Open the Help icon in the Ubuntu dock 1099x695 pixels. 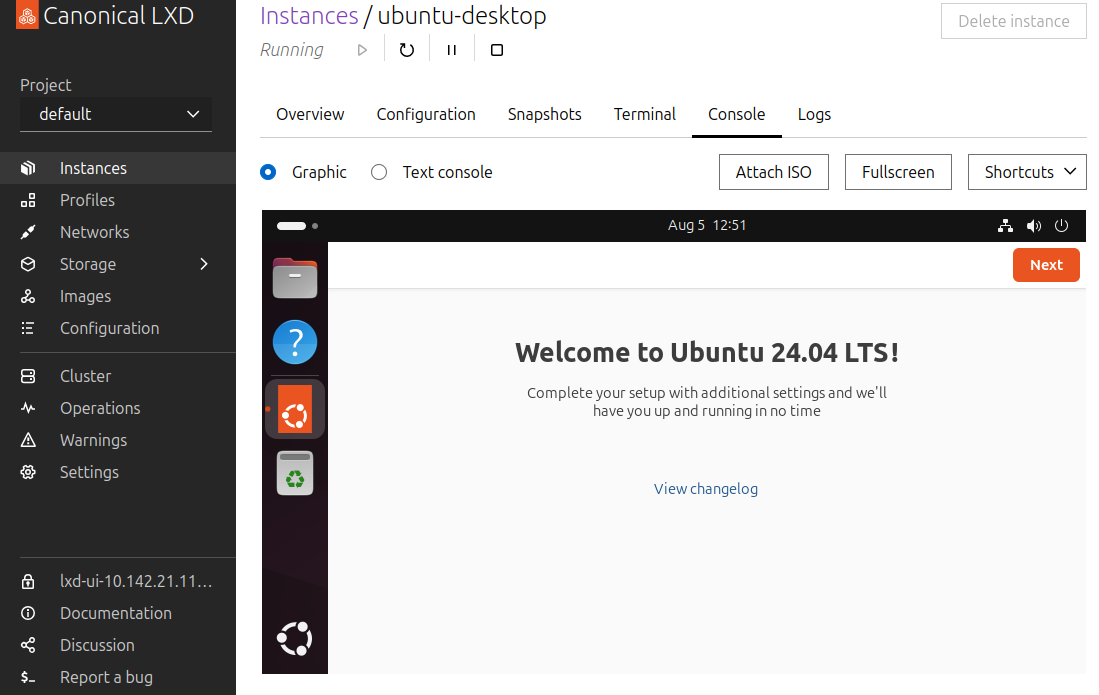pyautogui.click(x=295, y=343)
